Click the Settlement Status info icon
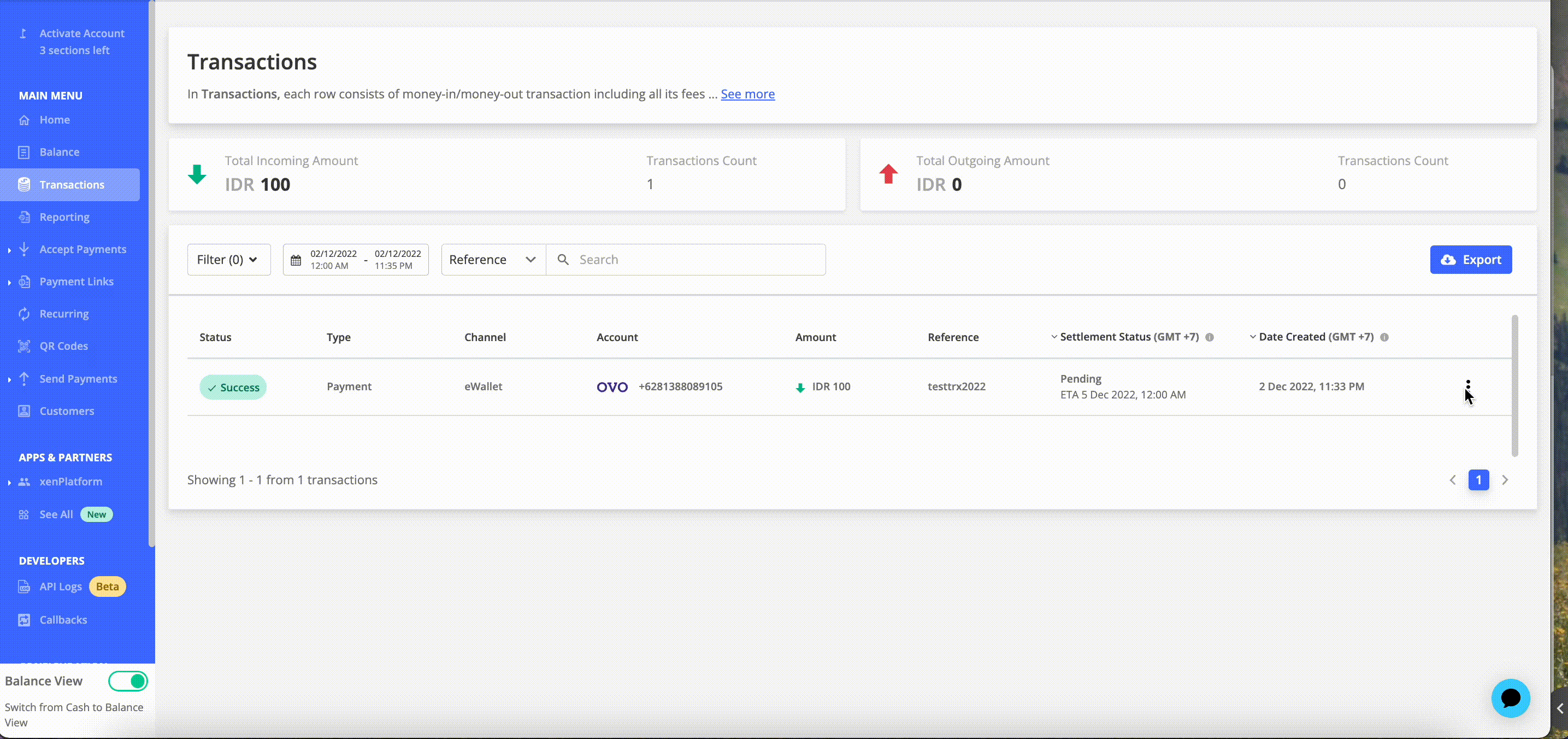The height and width of the screenshot is (739, 1568). [1210, 337]
